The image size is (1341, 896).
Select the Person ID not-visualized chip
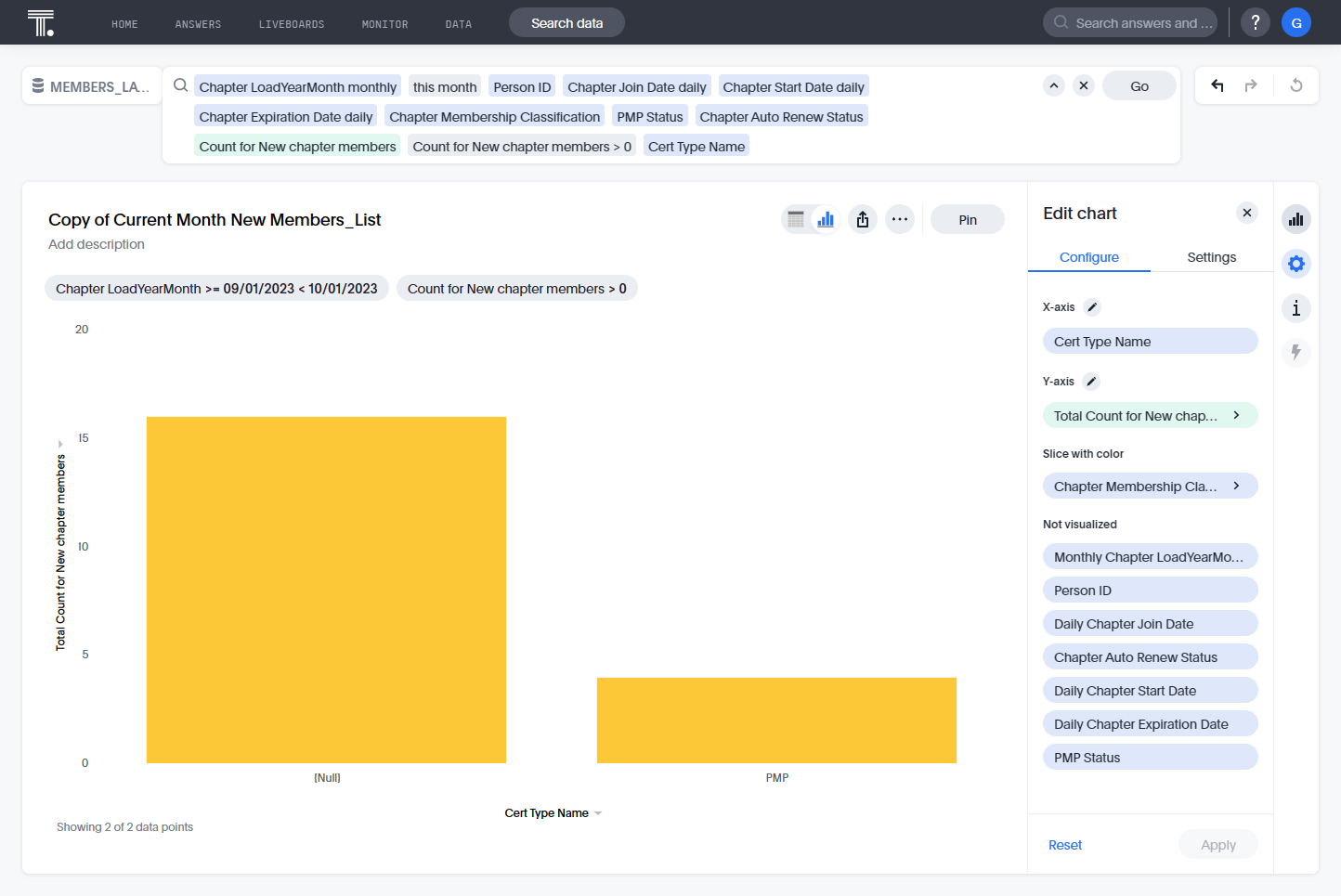[1151, 590]
